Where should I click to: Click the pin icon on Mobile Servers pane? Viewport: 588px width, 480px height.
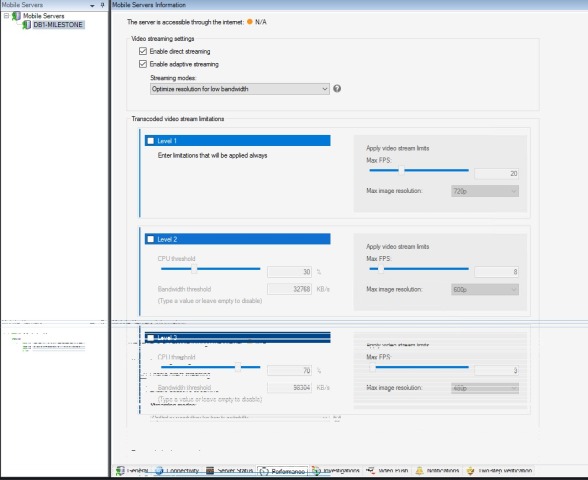click(102, 5)
